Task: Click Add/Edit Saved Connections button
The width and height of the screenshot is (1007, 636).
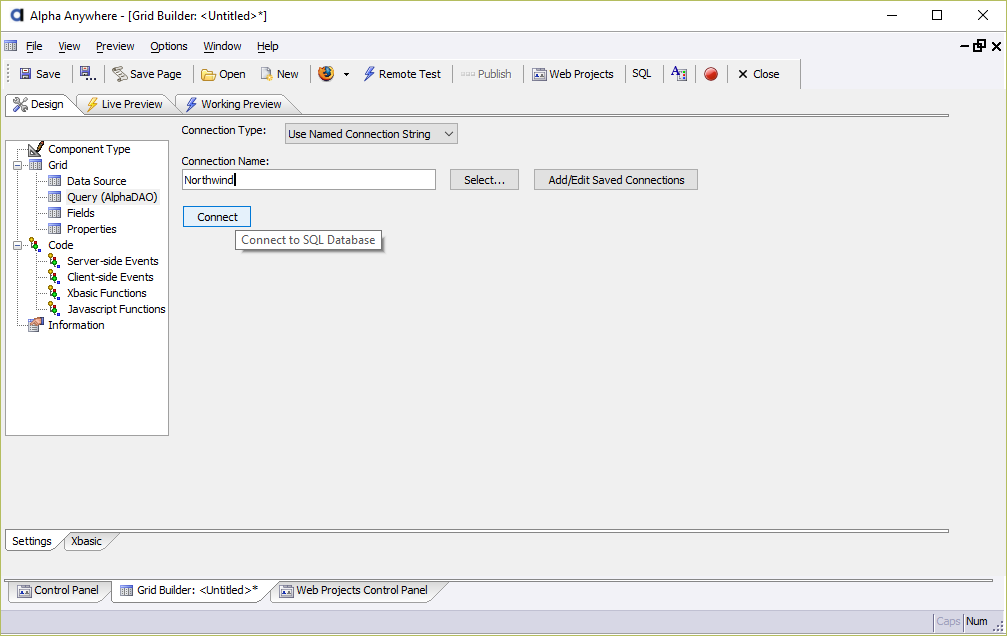Action: coord(616,180)
